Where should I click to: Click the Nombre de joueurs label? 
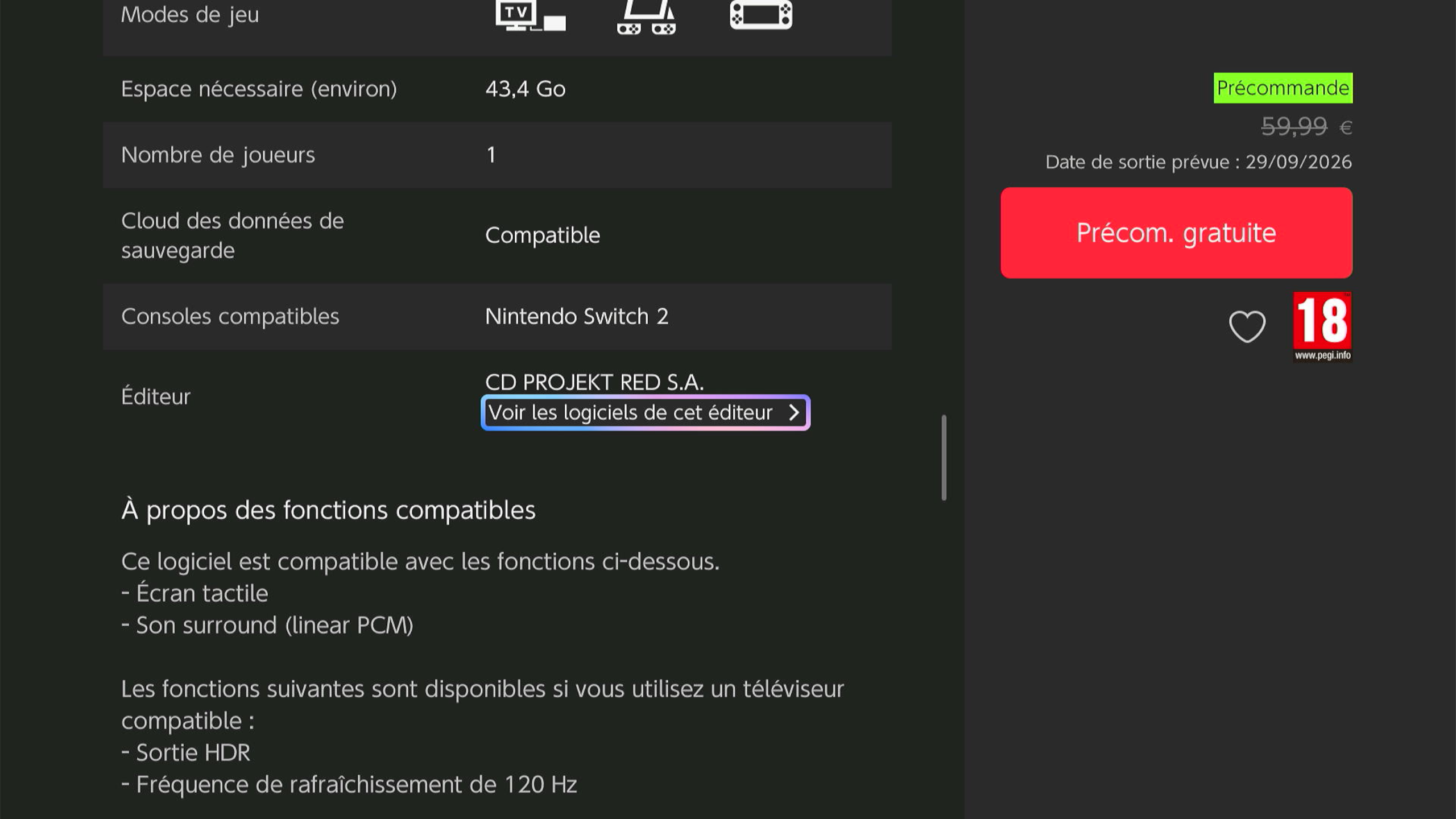tap(218, 155)
